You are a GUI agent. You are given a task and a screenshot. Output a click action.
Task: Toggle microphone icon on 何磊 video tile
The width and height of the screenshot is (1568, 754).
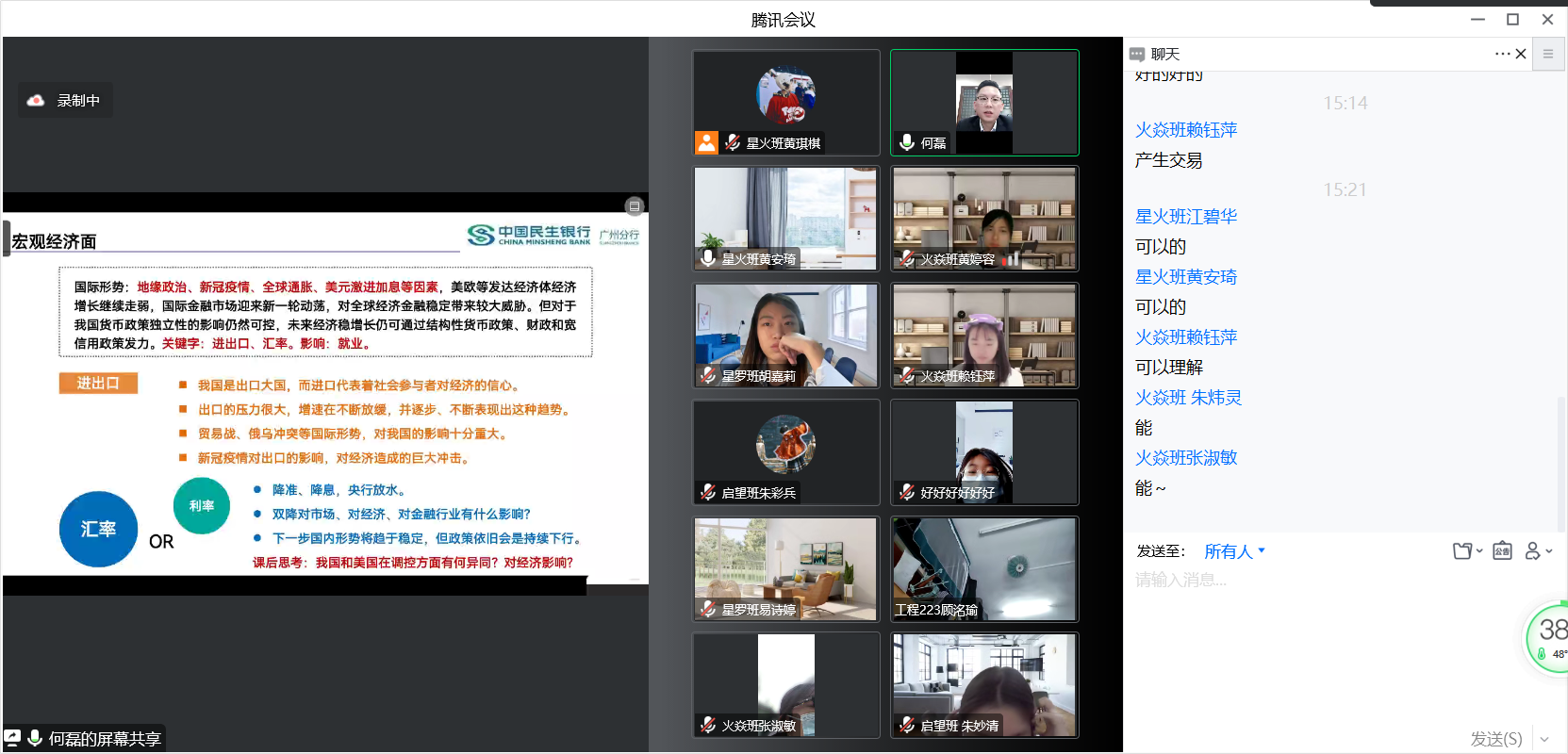click(907, 142)
